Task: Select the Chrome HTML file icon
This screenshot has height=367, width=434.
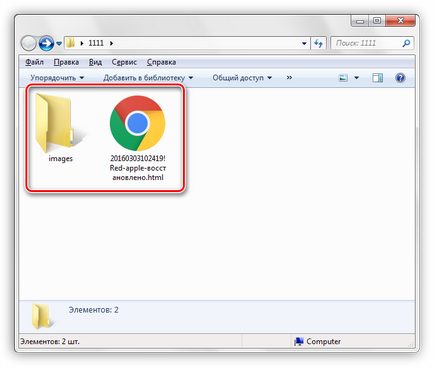Action: coord(138,123)
